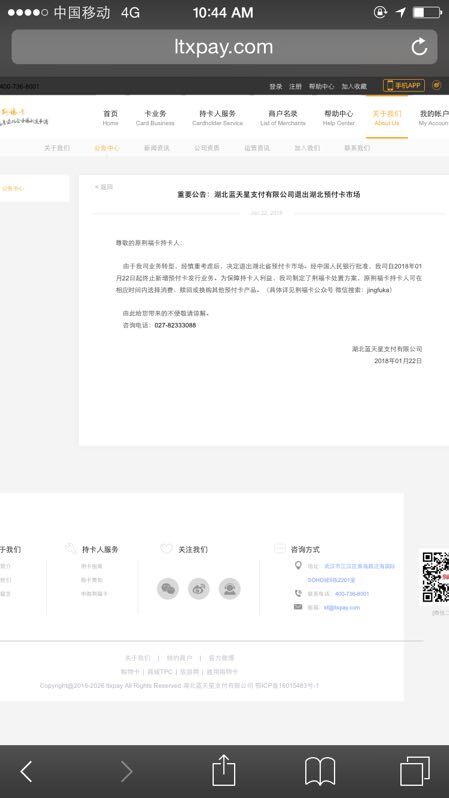Open the Safari share sheet icon
This screenshot has width=449, height=798.
[223, 770]
